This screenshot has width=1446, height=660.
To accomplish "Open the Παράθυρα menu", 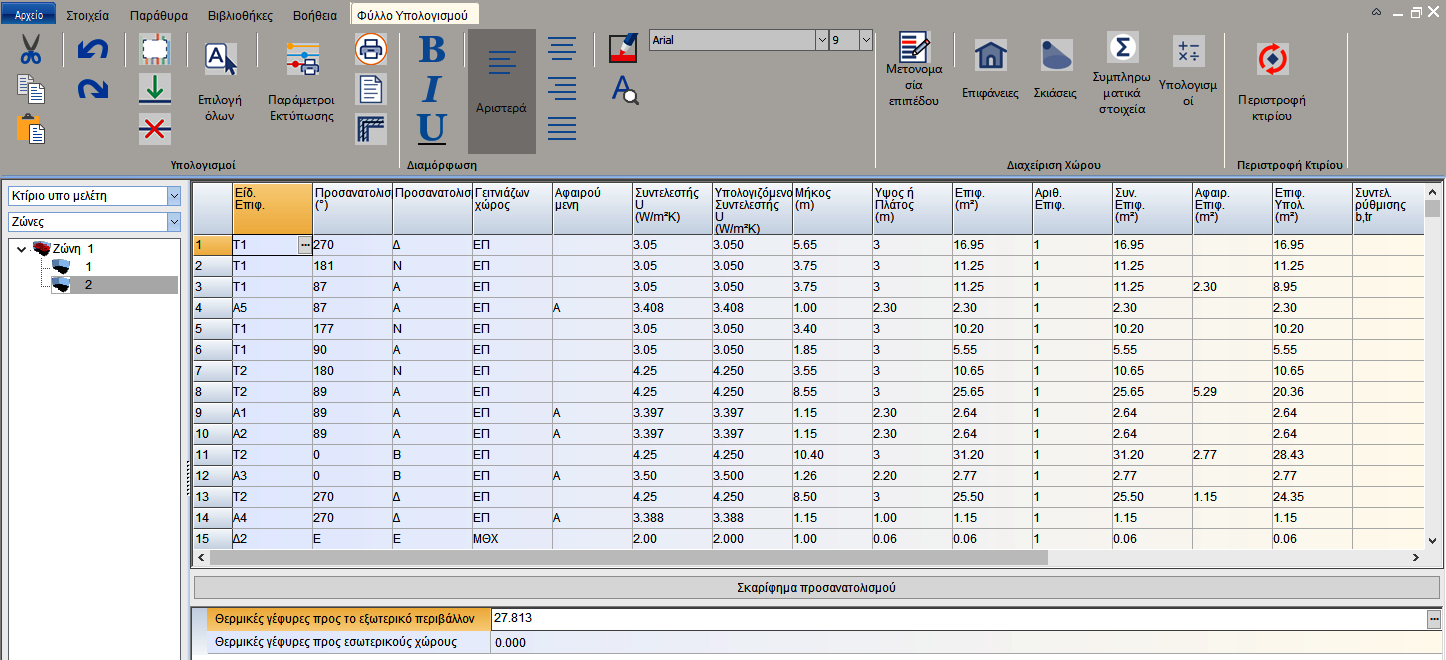I will (x=158, y=15).
